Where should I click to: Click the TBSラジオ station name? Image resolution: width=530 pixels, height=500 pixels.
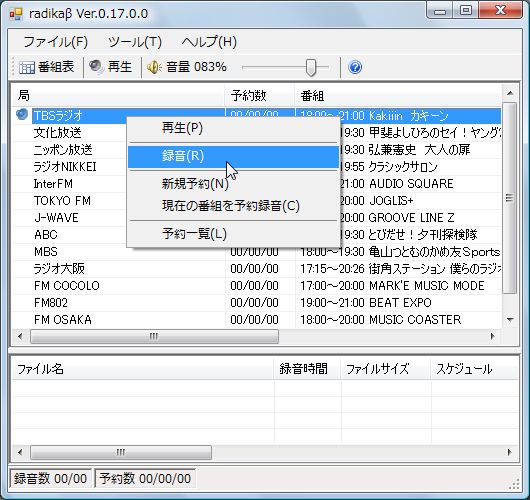[x=58, y=116]
